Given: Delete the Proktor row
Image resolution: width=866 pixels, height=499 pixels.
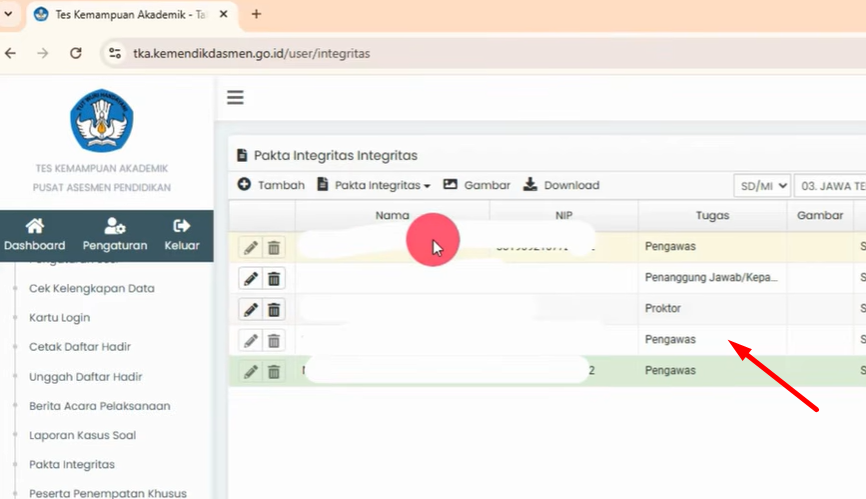Looking at the screenshot, I should click(274, 310).
